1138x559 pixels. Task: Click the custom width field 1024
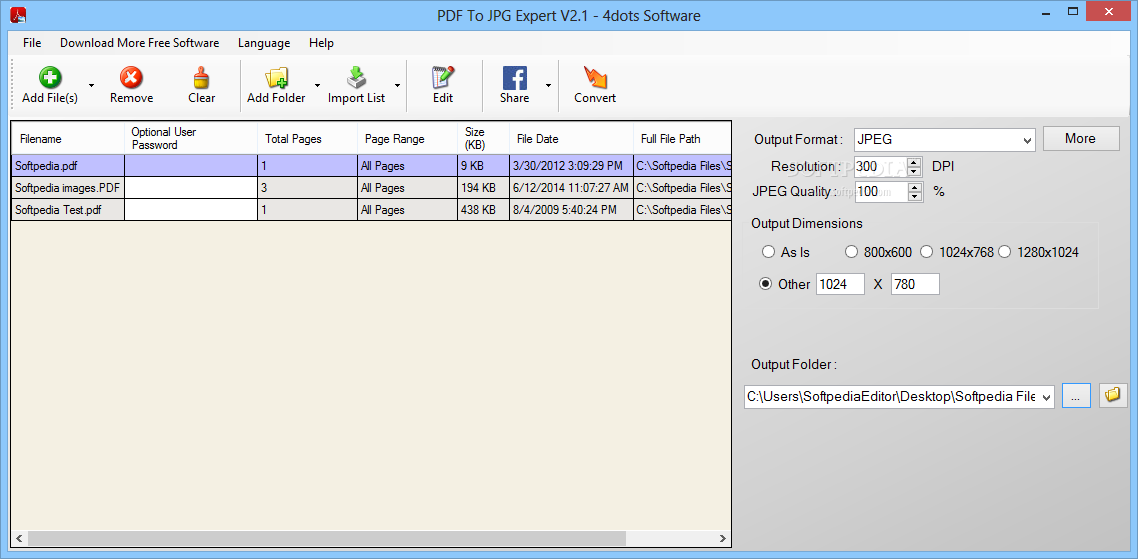pyautogui.click(x=840, y=285)
